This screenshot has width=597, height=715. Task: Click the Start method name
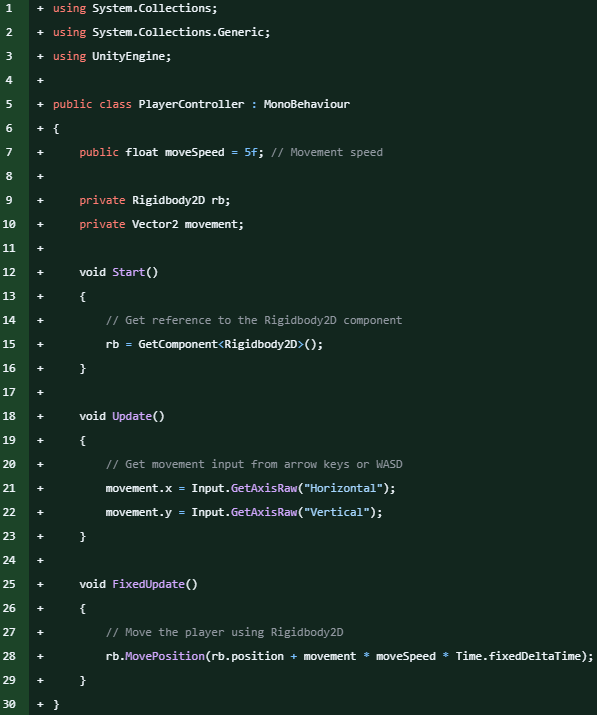[x=129, y=272]
